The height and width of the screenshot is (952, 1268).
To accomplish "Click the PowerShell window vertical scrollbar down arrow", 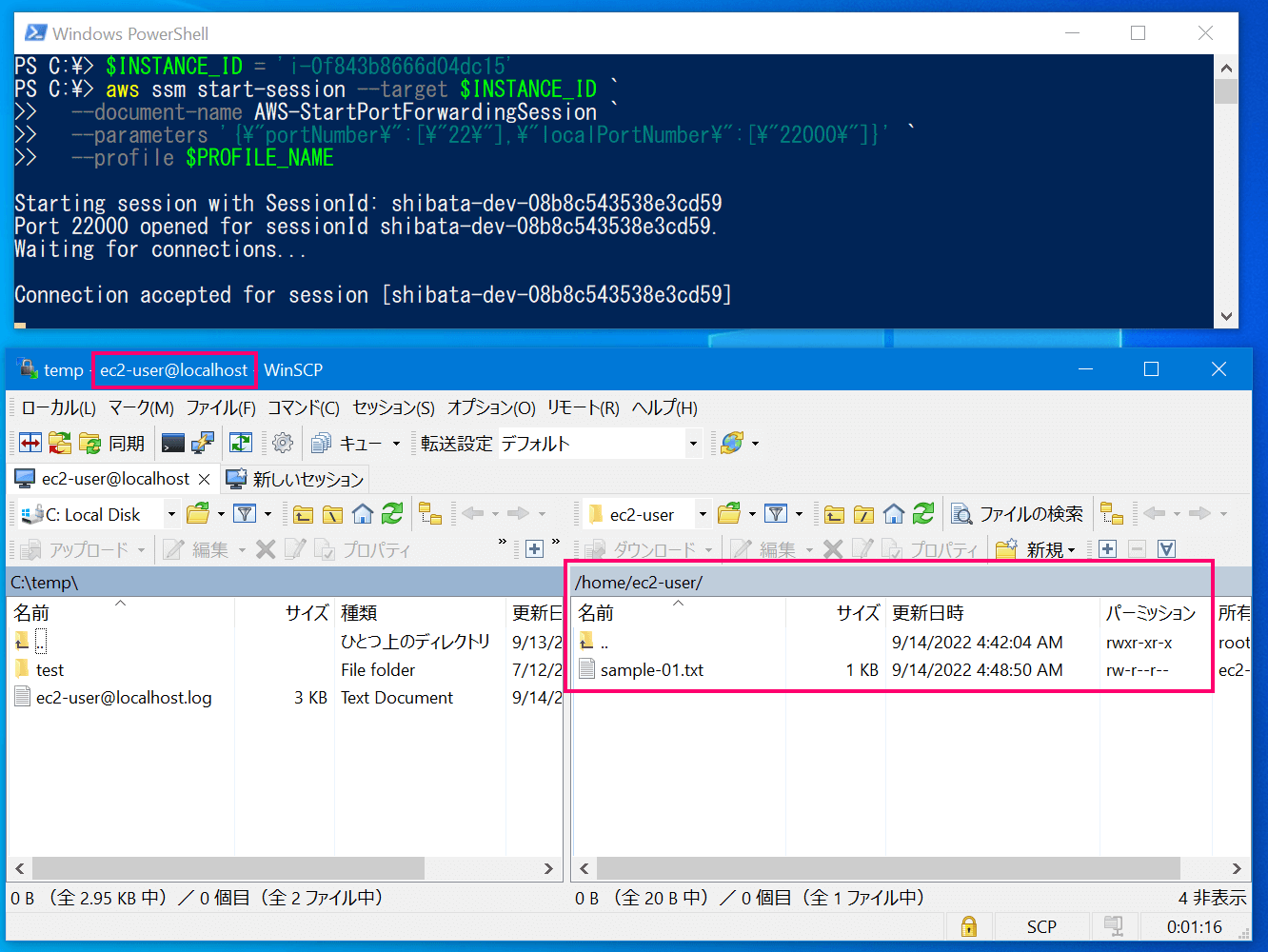I will click(x=1226, y=316).
